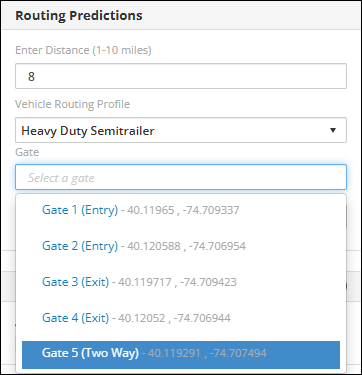Click the Vehicle Routing Profile label
The height and width of the screenshot is (375, 362).
(73, 104)
